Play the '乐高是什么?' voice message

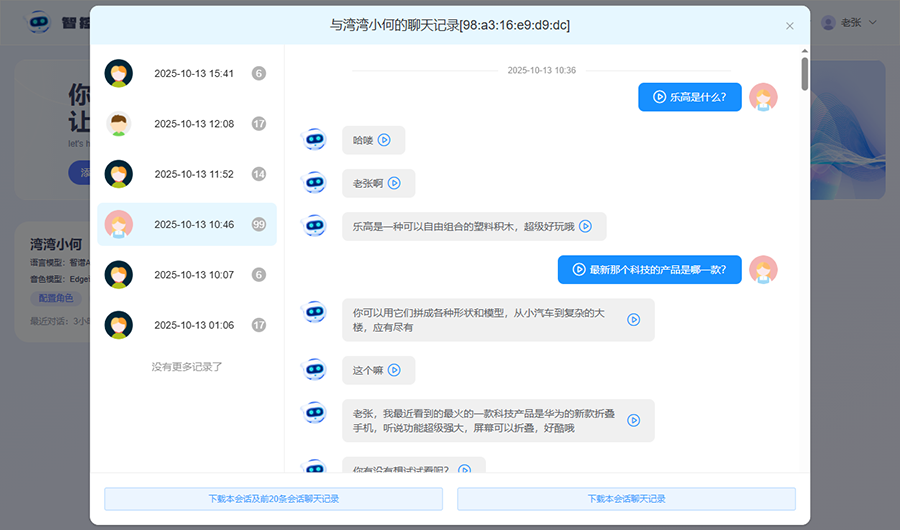(x=660, y=97)
